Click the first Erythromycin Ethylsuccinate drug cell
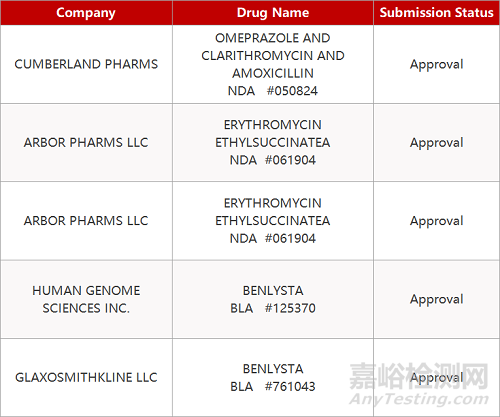The width and height of the screenshot is (500, 417). coord(273,143)
